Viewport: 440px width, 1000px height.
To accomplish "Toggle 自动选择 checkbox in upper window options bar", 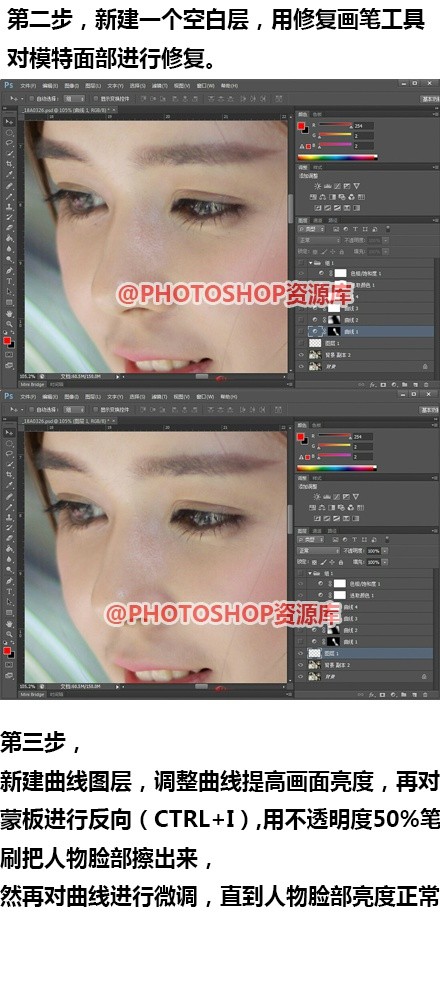I will point(31,99).
